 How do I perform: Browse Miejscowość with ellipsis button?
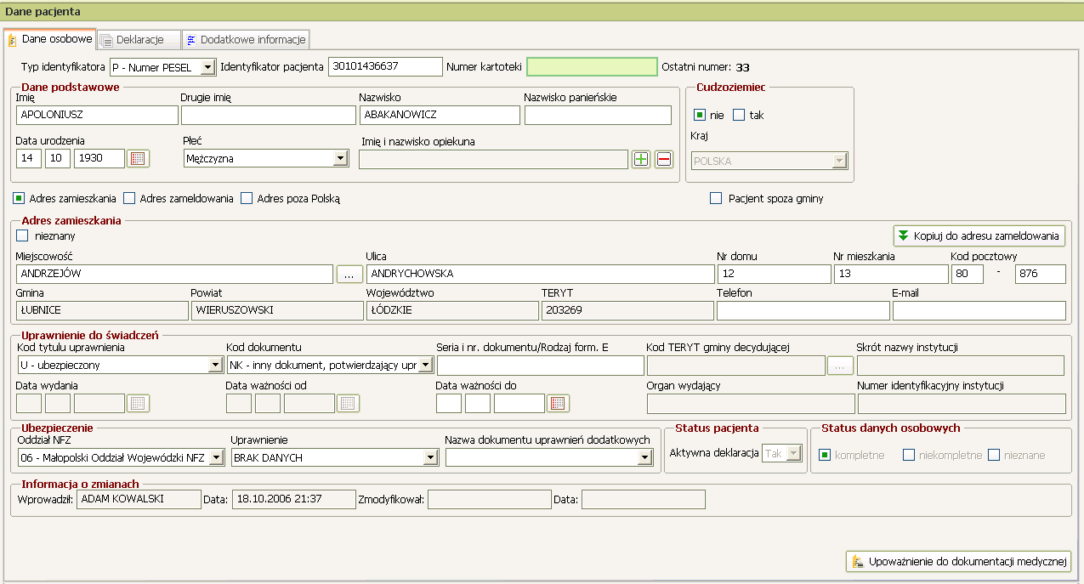point(349,274)
